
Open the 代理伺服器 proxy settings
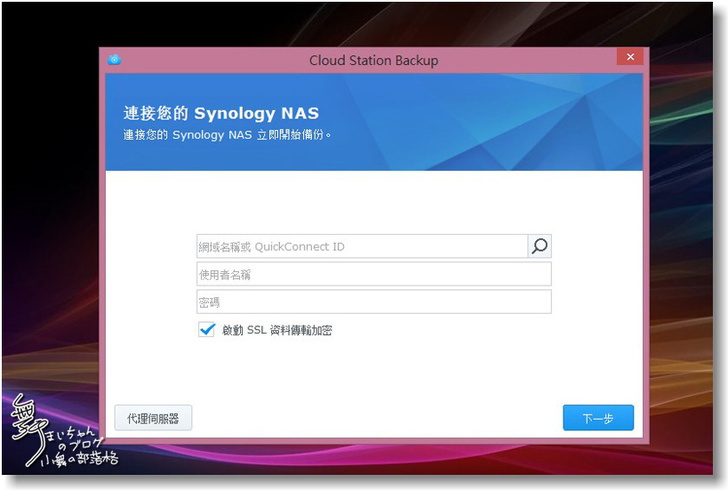(153, 418)
